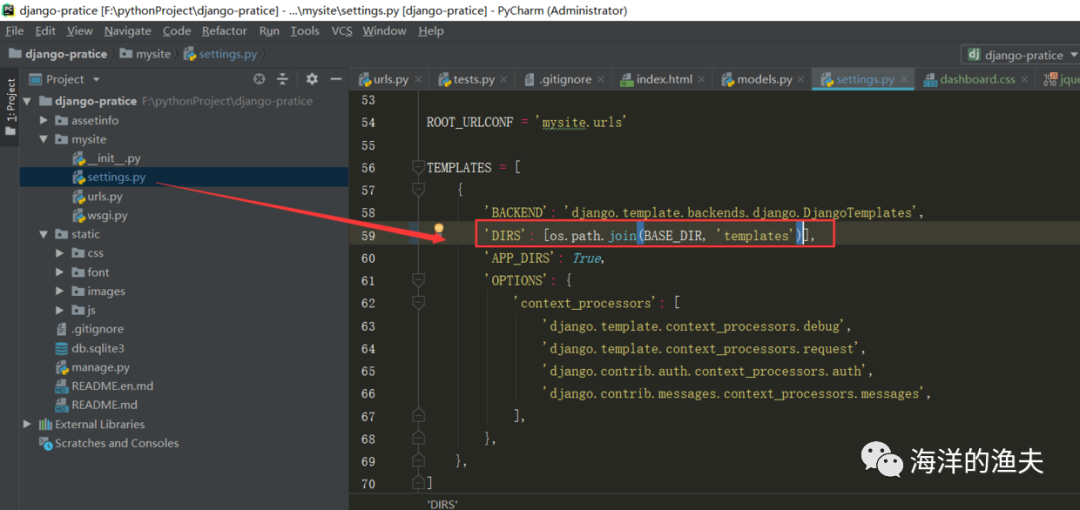Image resolution: width=1080 pixels, height=510 pixels.
Task: Select urls.py in project tree
Action: click(97, 196)
